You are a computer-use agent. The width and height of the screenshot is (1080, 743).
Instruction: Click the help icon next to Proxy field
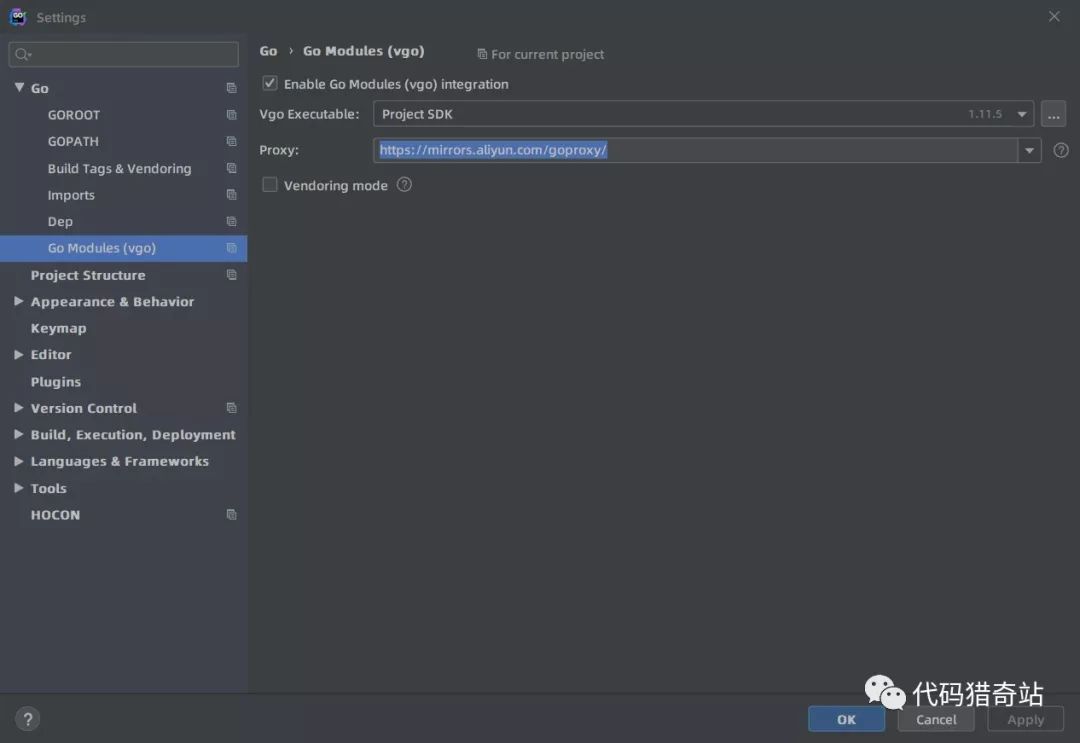1061,150
